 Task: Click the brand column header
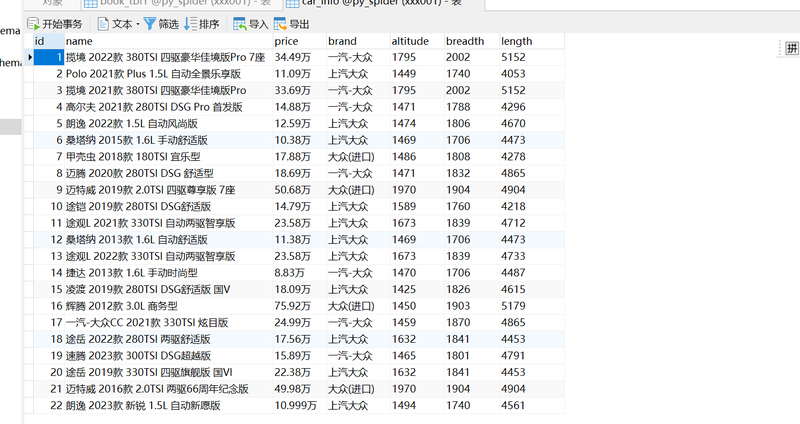pos(358,41)
